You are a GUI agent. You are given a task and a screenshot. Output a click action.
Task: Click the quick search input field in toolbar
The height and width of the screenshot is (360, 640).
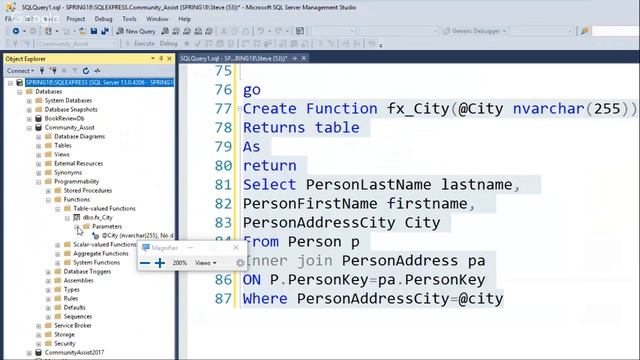click(x=616, y=31)
